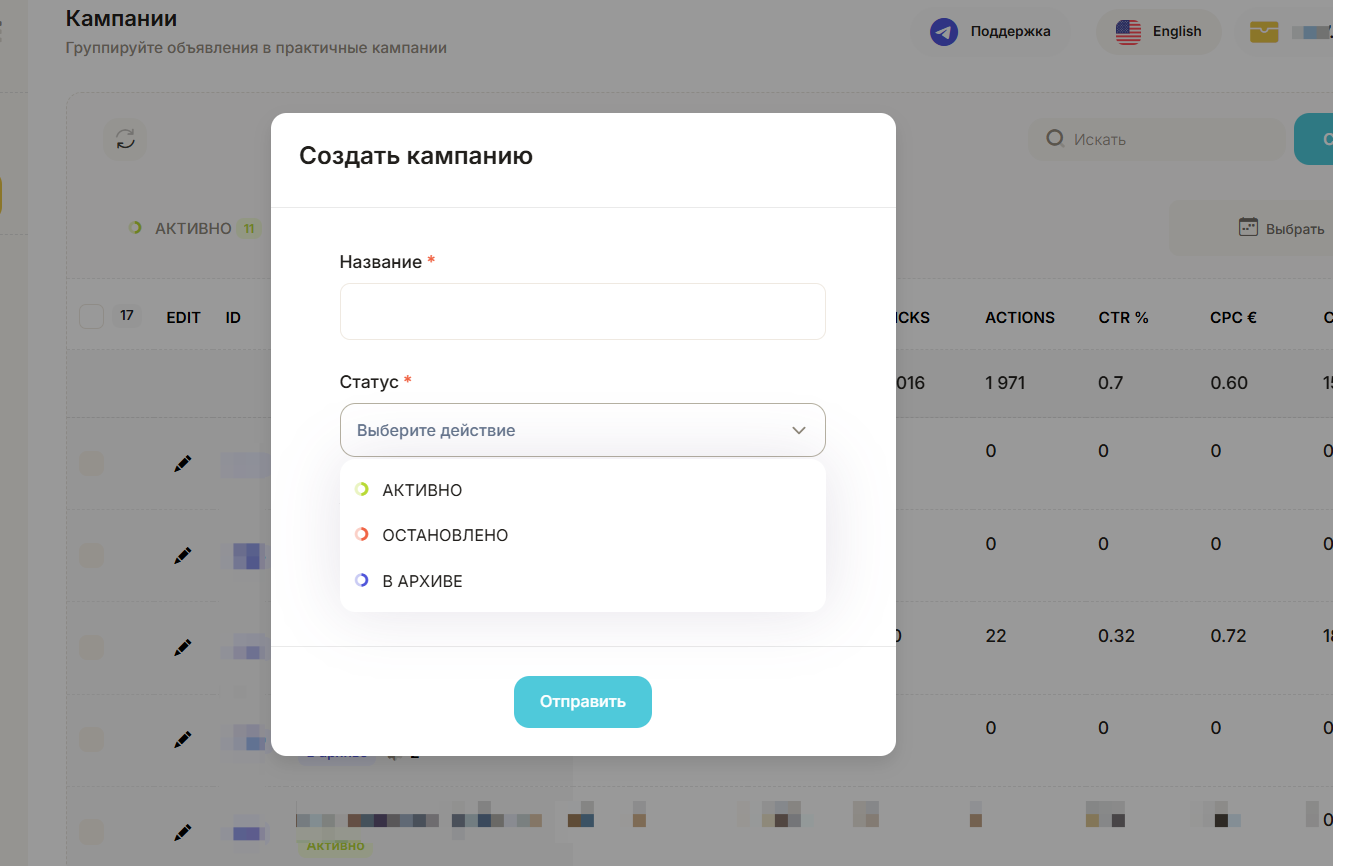Click the refresh campaigns icon
Viewport: 1347px width, 866px height.
125,139
